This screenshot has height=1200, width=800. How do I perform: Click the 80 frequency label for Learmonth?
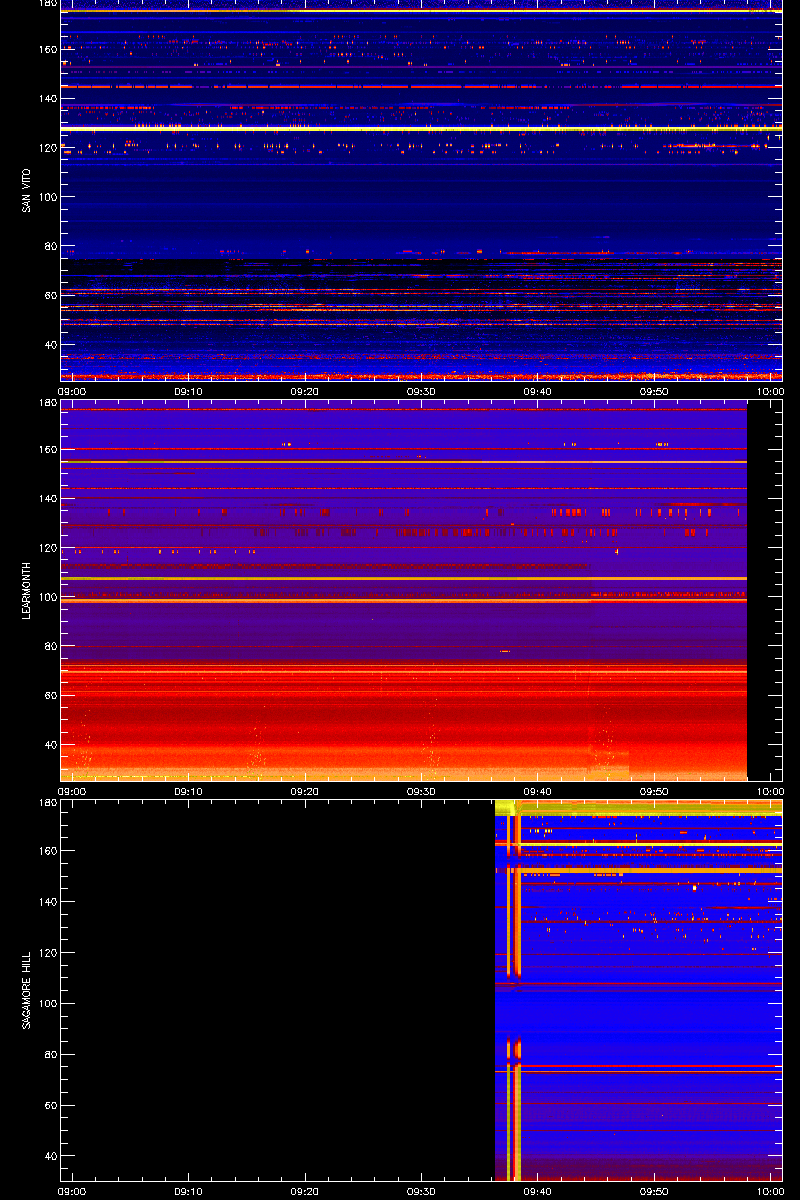tap(49, 646)
